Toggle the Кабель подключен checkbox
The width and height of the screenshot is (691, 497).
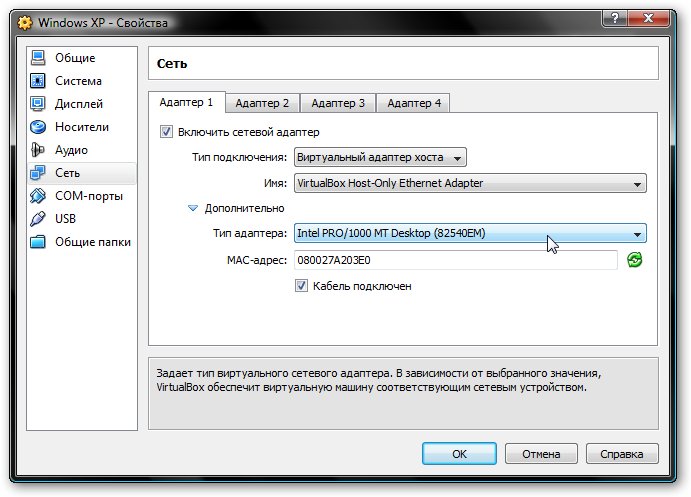[301, 286]
